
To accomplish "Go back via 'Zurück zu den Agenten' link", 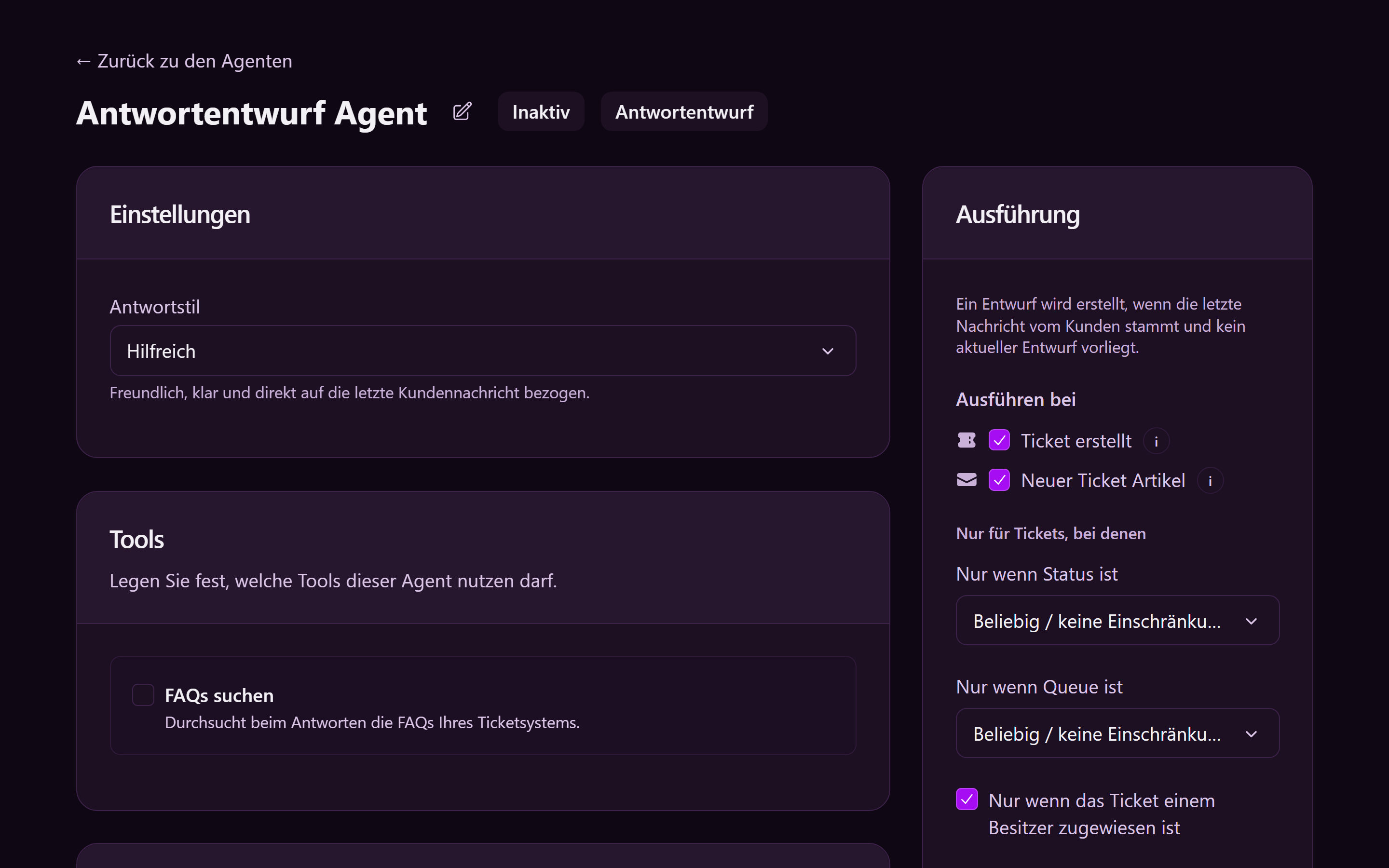I will [184, 61].
